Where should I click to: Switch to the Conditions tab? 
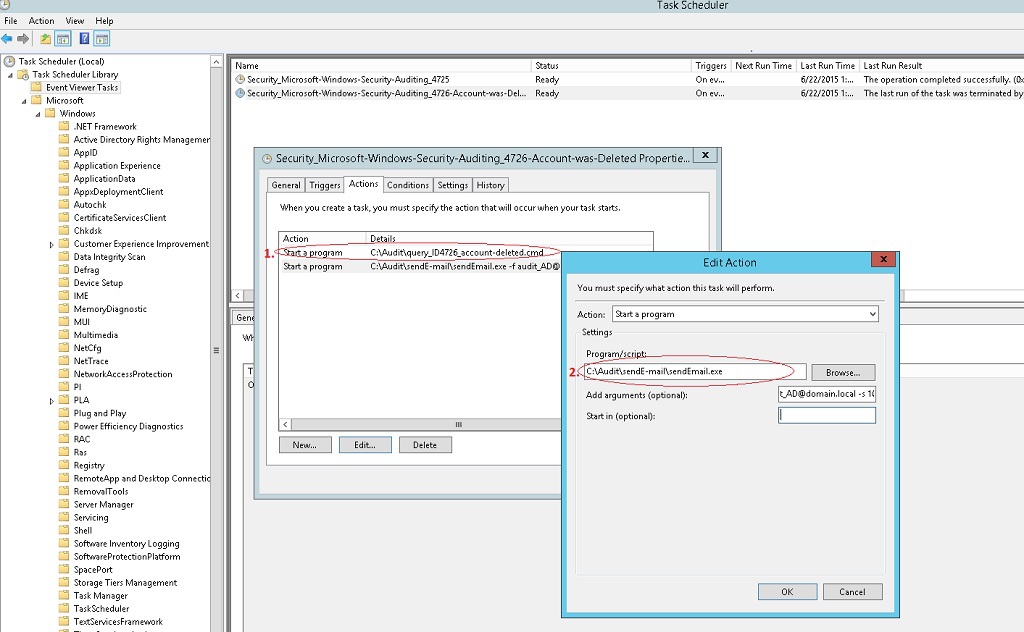point(408,185)
